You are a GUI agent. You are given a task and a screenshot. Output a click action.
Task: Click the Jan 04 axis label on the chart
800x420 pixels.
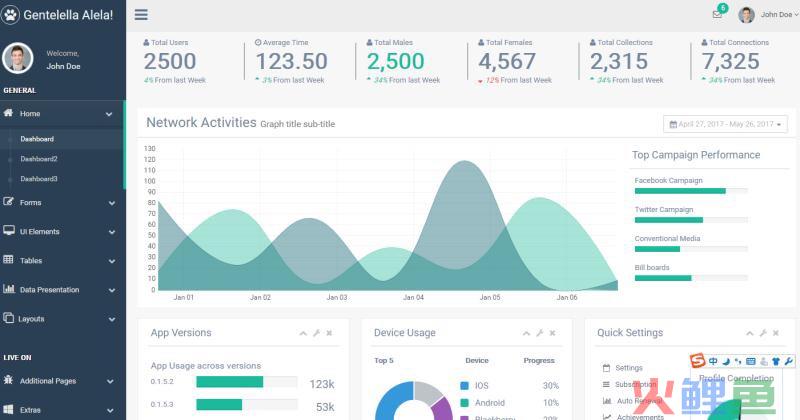[413, 297]
